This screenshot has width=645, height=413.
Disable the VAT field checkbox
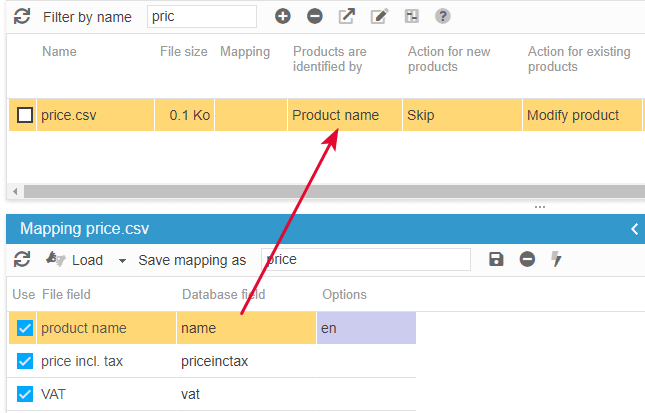(x=25, y=395)
